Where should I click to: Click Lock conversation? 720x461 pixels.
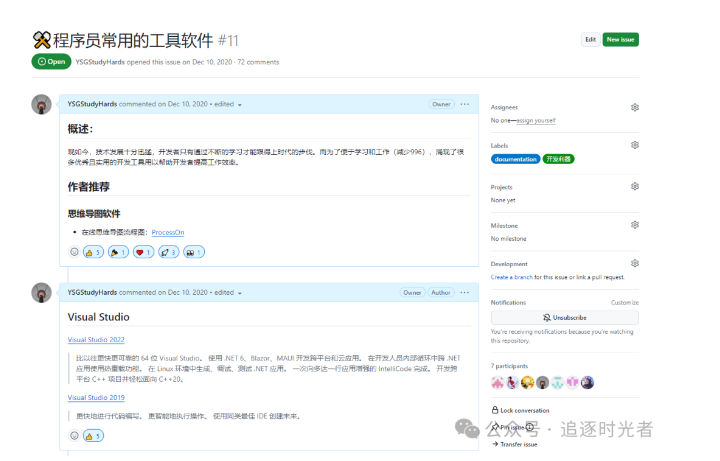point(520,410)
